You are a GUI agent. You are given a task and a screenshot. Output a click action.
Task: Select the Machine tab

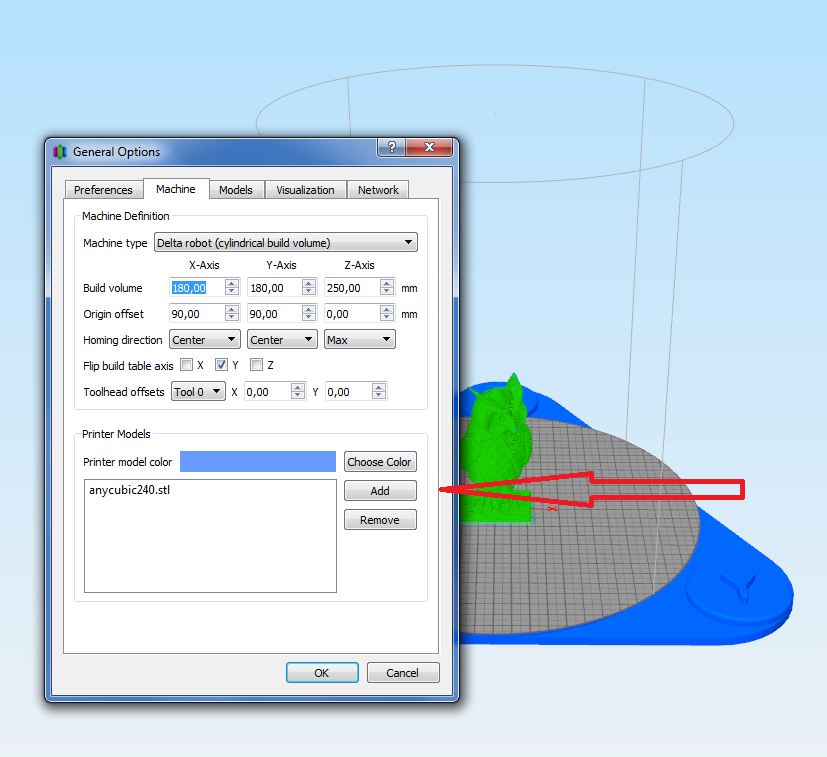click(x=176, y=189)
